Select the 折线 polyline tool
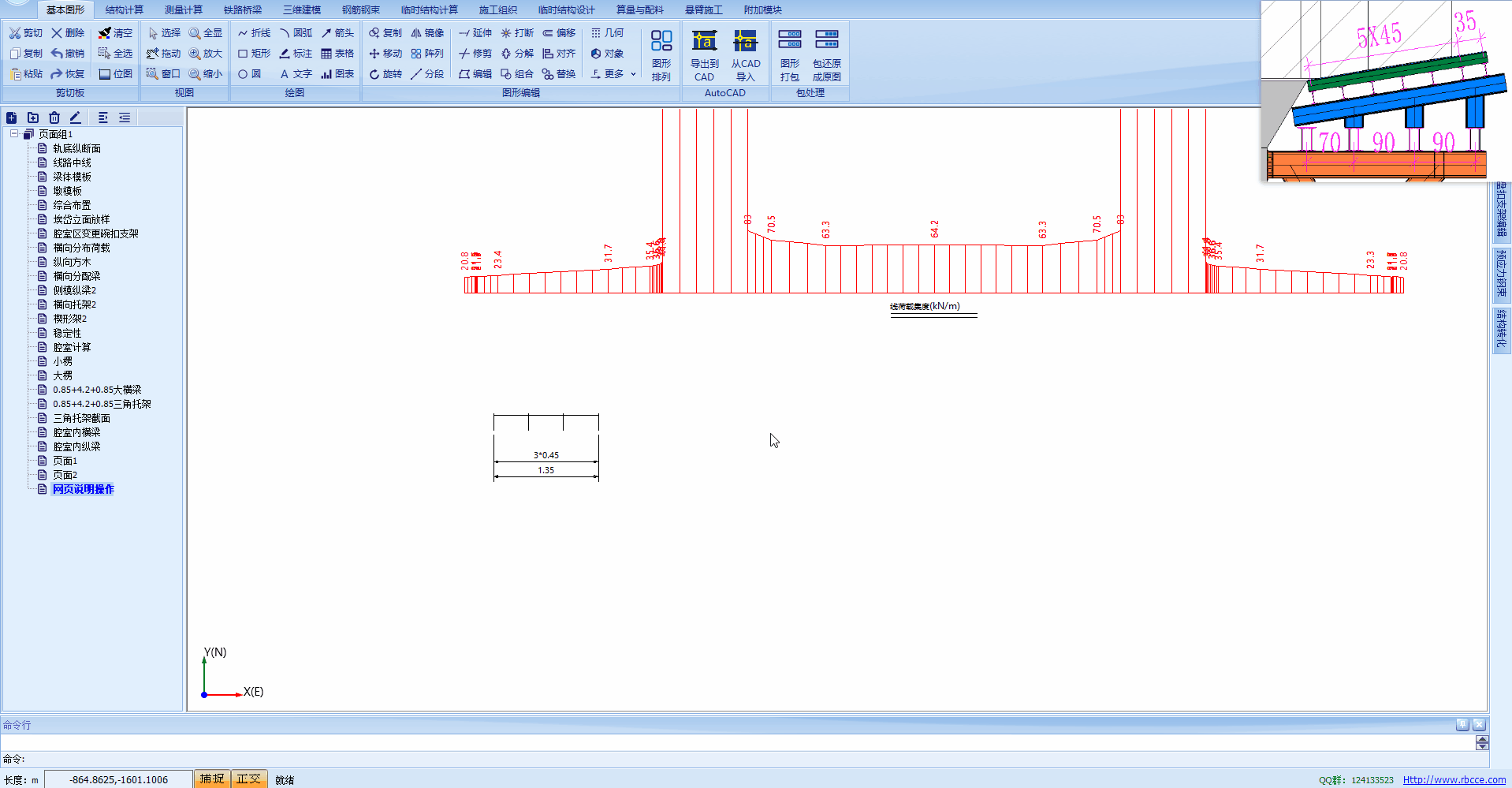Image resolution: width=1512 pixels, height=788 pixels. 254,33
